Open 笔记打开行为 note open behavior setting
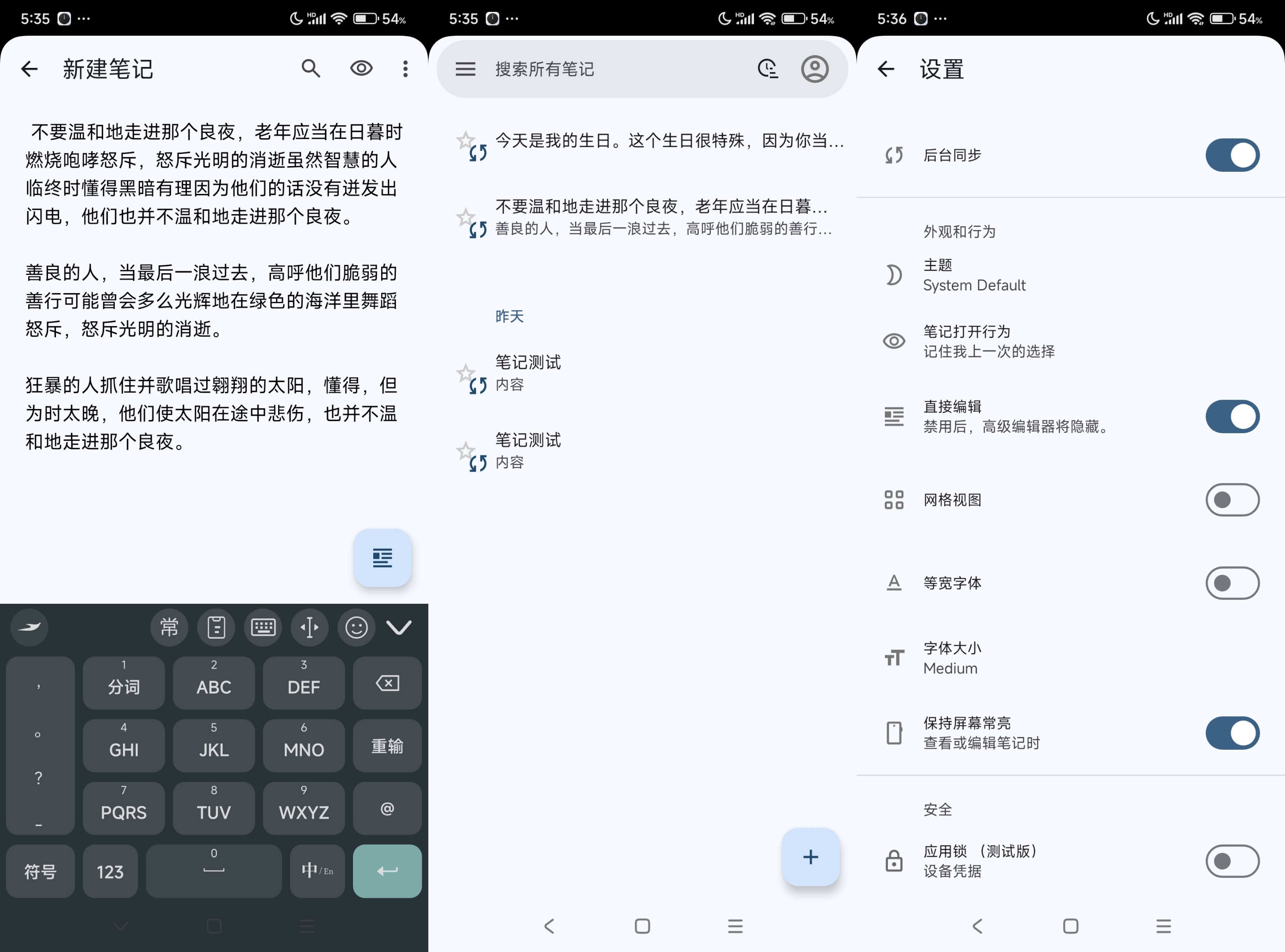 (x=988, y=341)
